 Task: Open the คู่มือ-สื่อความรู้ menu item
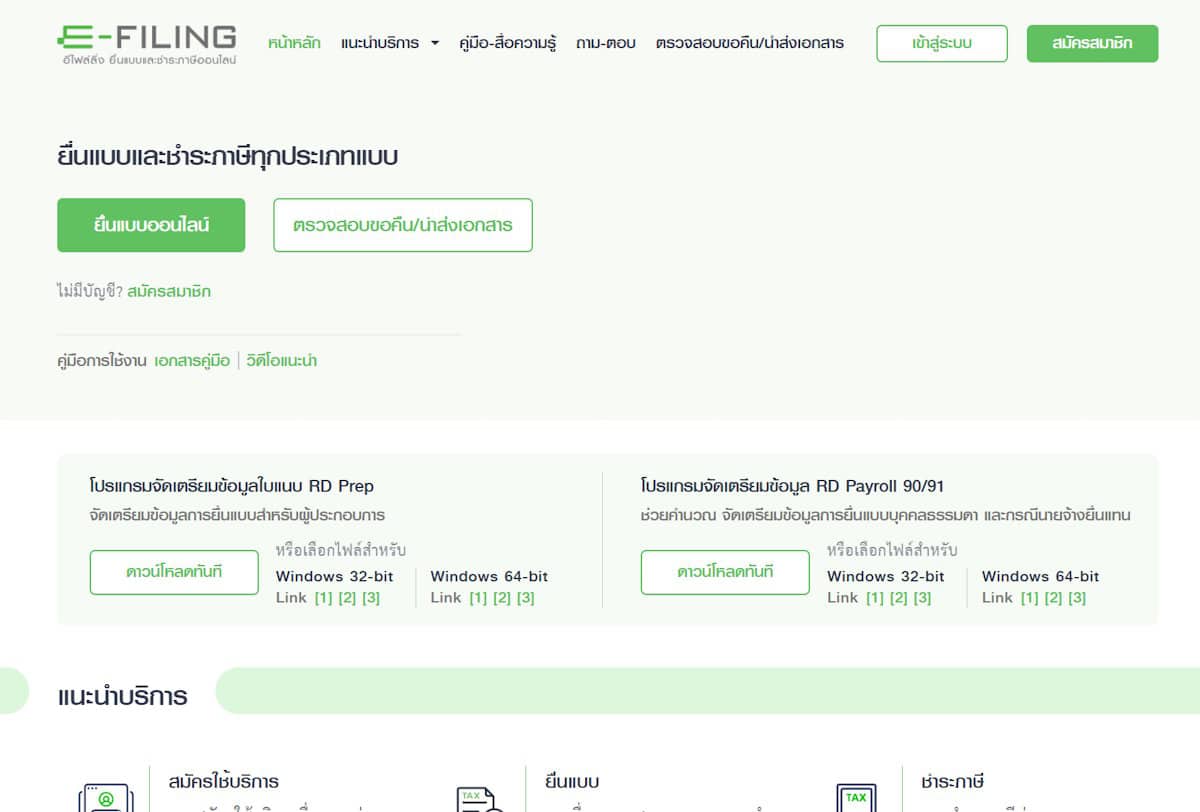(x=507, y=43)
